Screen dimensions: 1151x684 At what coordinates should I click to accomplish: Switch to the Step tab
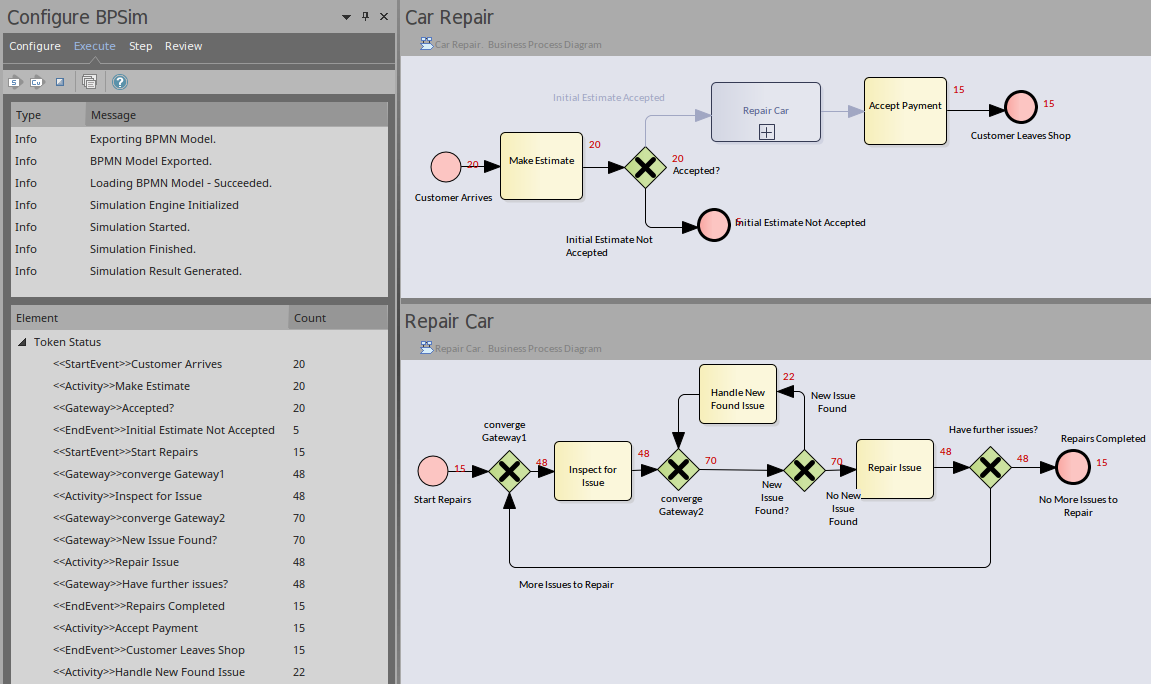(141, 46)
